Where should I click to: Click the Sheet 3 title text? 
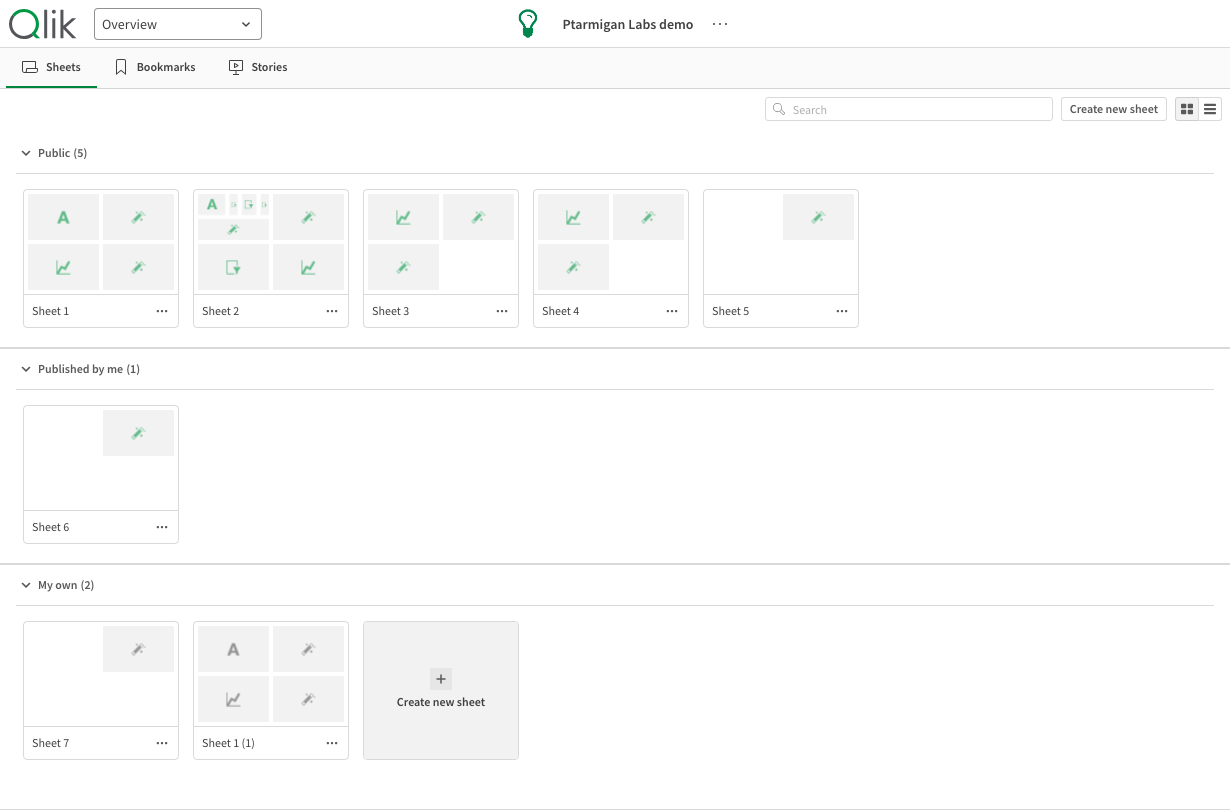coord(390,311)
